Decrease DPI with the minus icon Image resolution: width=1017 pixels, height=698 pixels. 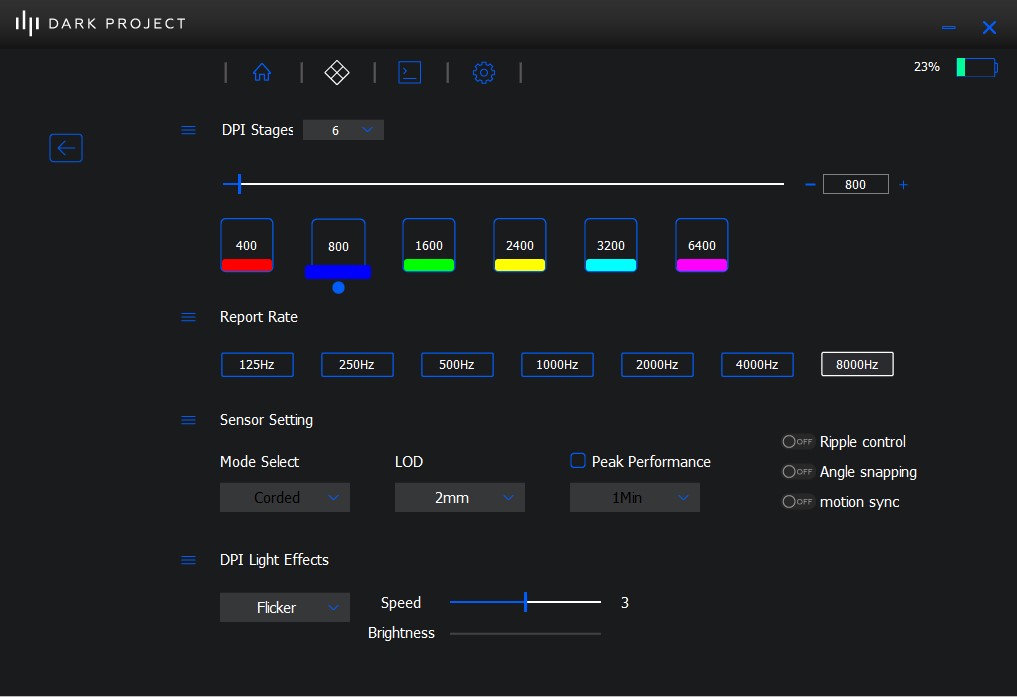(x=810, y=185)
